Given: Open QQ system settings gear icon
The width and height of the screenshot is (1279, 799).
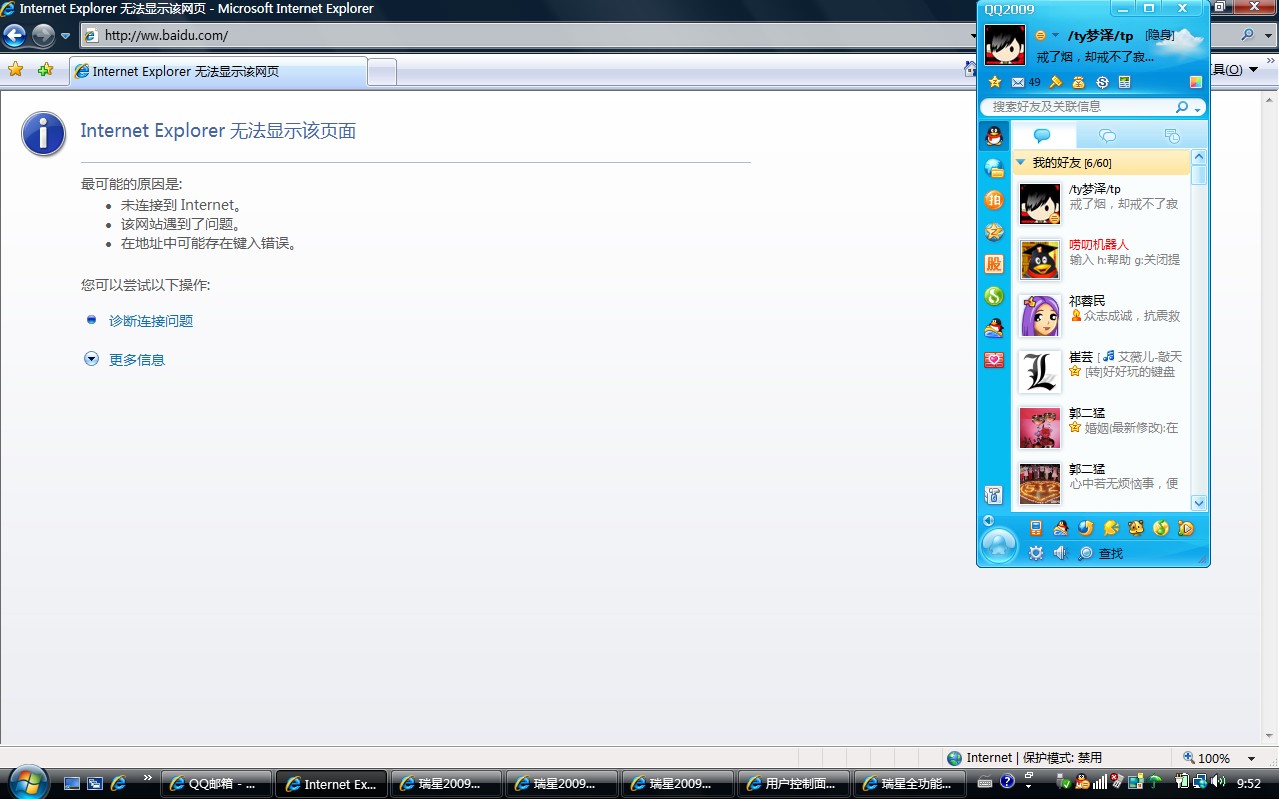Looking at the screenshot, I should tap(1036, 553).
